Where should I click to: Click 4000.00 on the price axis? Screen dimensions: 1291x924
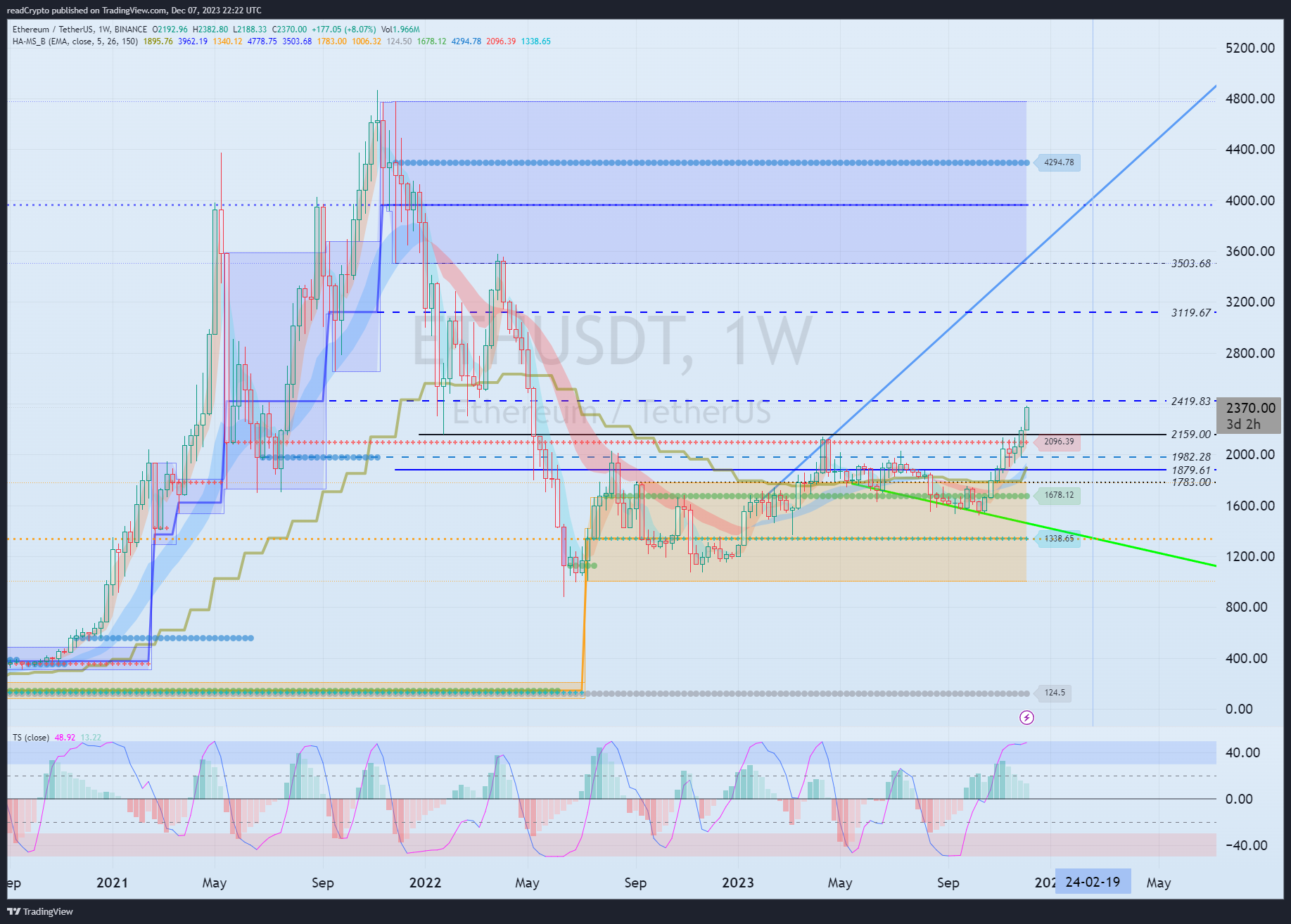1250,200
